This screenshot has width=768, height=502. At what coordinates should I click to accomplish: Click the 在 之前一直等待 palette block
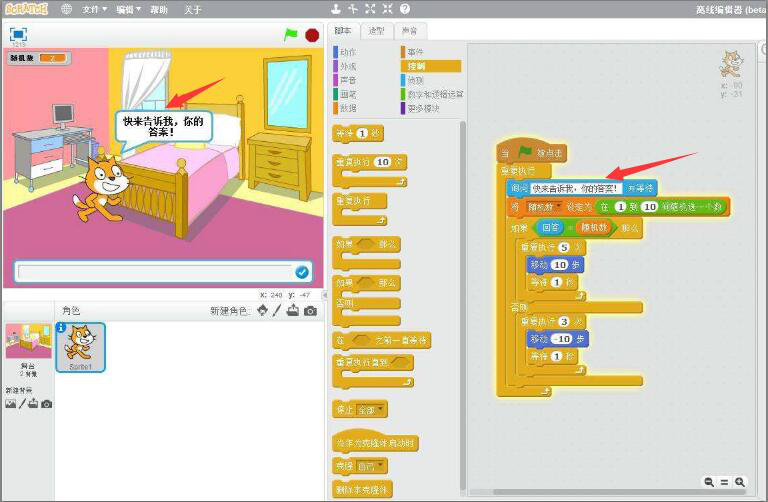click(382, 340)
